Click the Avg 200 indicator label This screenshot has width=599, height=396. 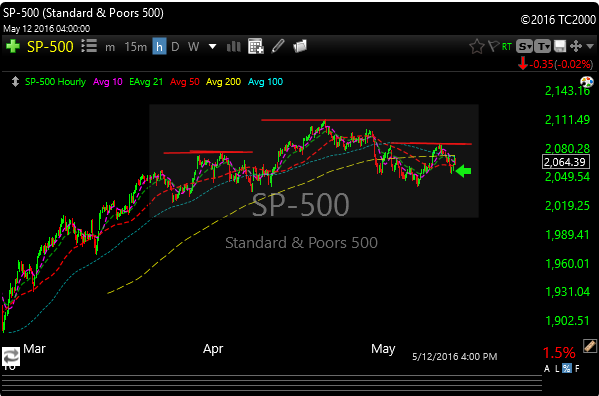[x=223, y=82]
